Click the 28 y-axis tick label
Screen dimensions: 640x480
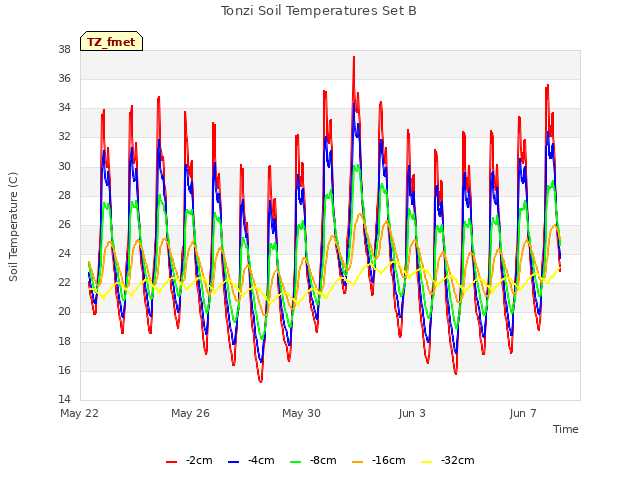tap(64, 195)
